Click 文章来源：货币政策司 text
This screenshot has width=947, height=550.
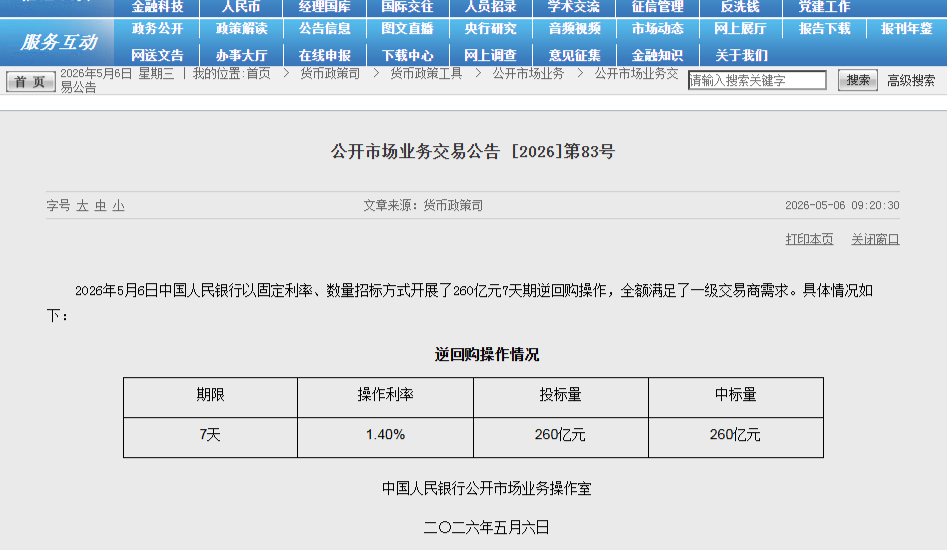(x=423, y=205)
